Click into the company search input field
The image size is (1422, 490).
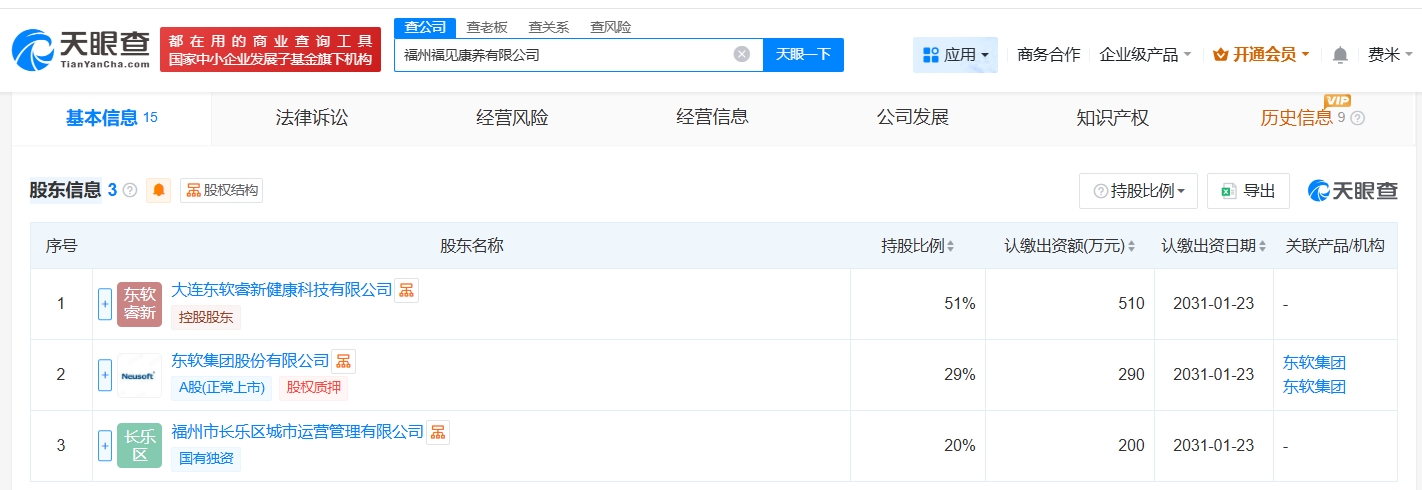click(565, 55)
